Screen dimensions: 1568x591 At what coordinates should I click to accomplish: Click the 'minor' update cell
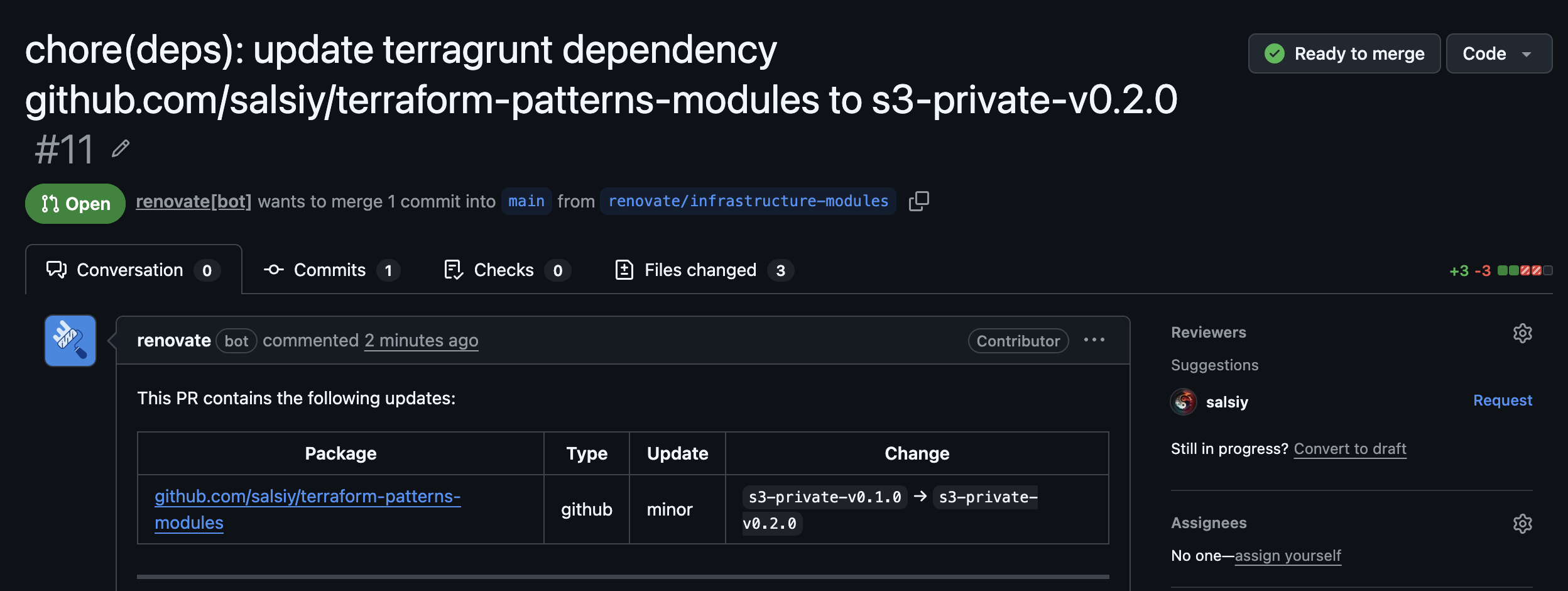point(677,509)
